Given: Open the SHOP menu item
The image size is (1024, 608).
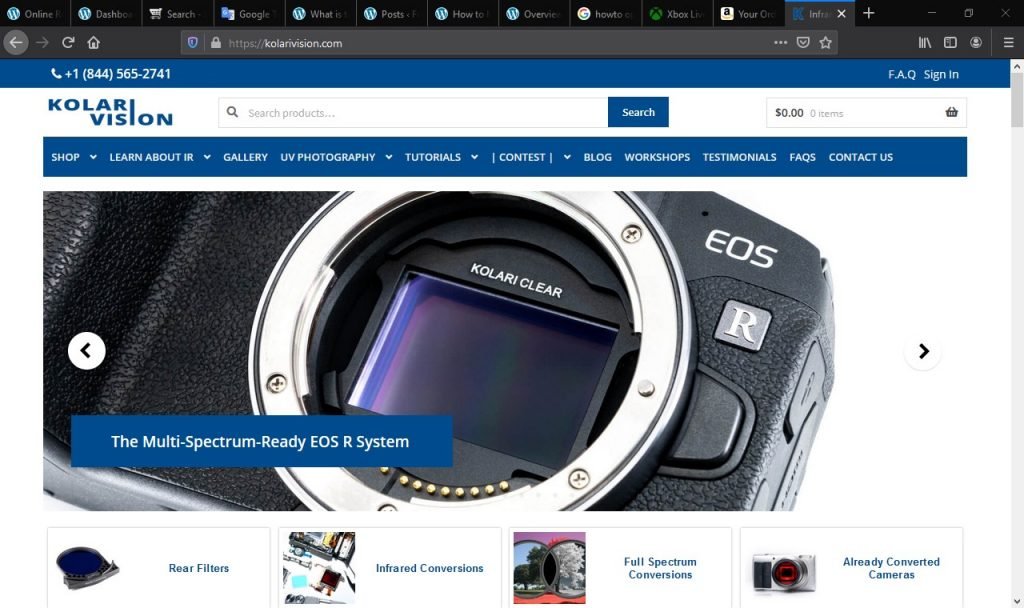Looking at the screenshot, I should (x=65, y=157).
